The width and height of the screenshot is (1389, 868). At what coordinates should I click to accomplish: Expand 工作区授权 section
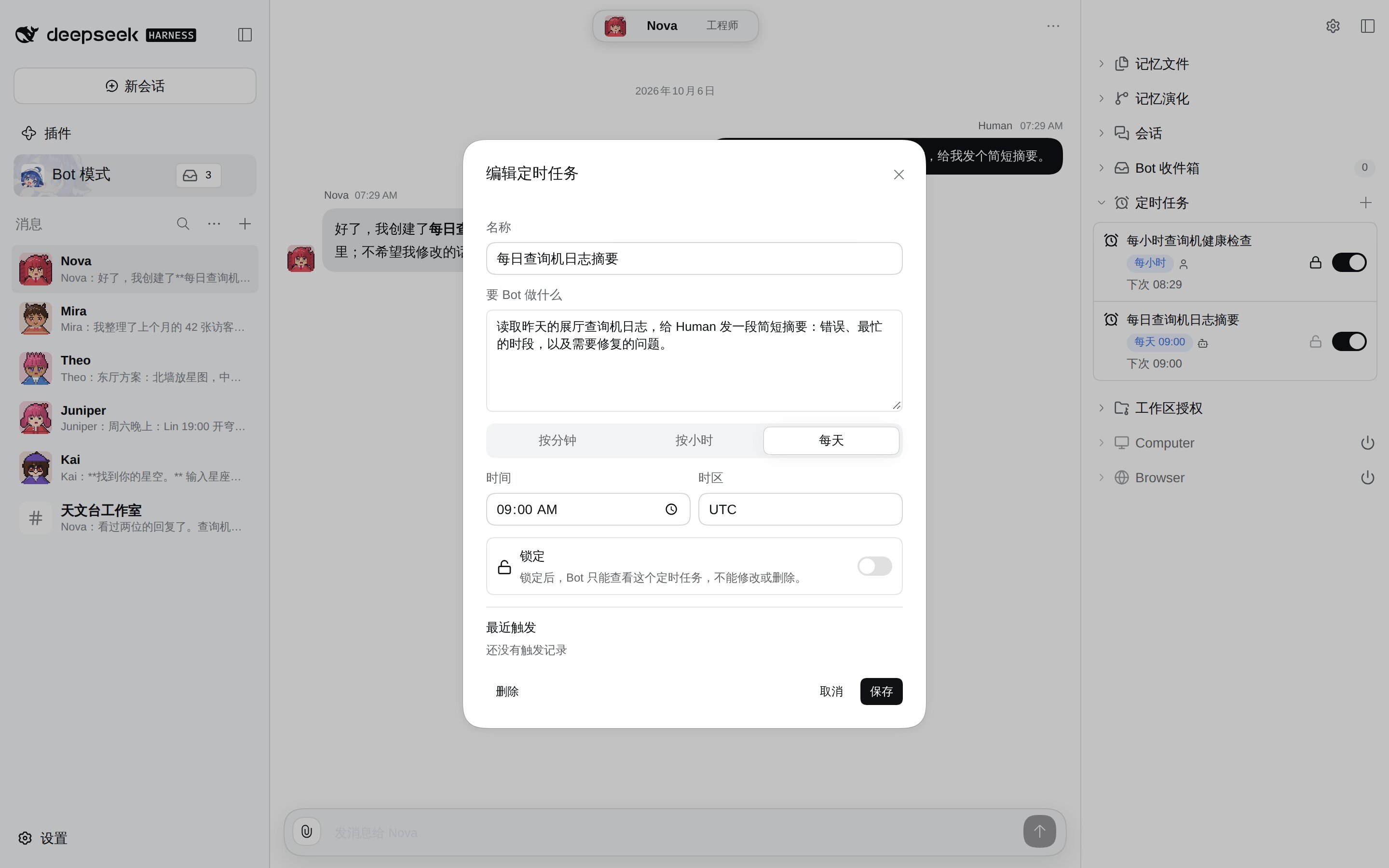pyautogui.click(x=1235, y=408)
